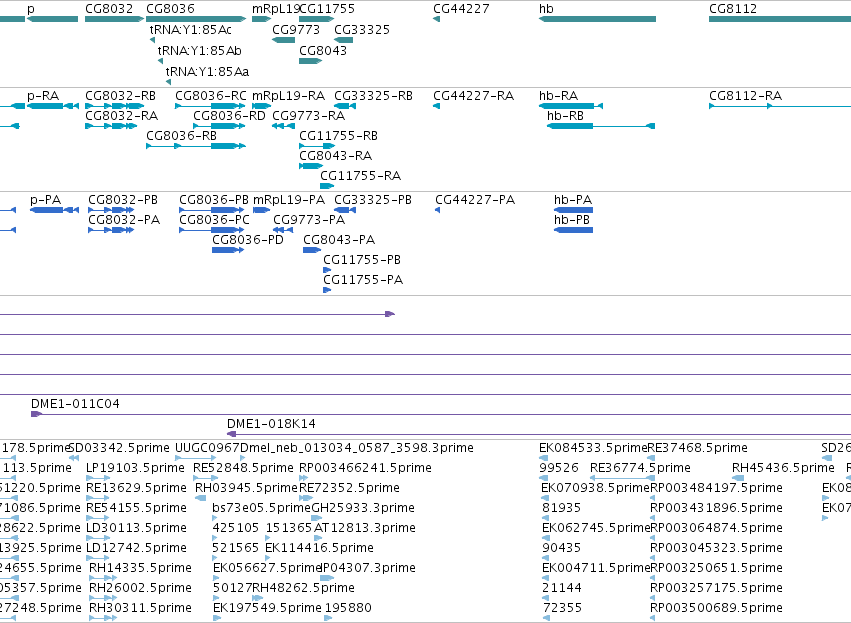The width and height of the screenshot is (851, 623).
Task: Click EST RE36774.5prime
Action: tap(640, 468)
